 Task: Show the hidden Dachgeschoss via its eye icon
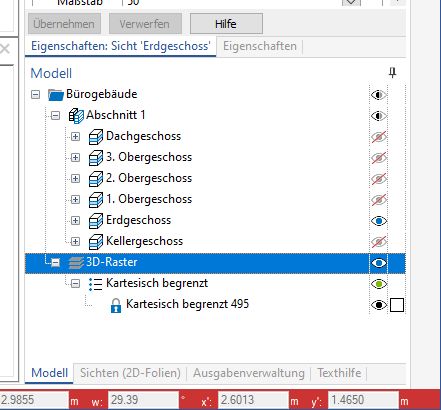coord(379,137)
